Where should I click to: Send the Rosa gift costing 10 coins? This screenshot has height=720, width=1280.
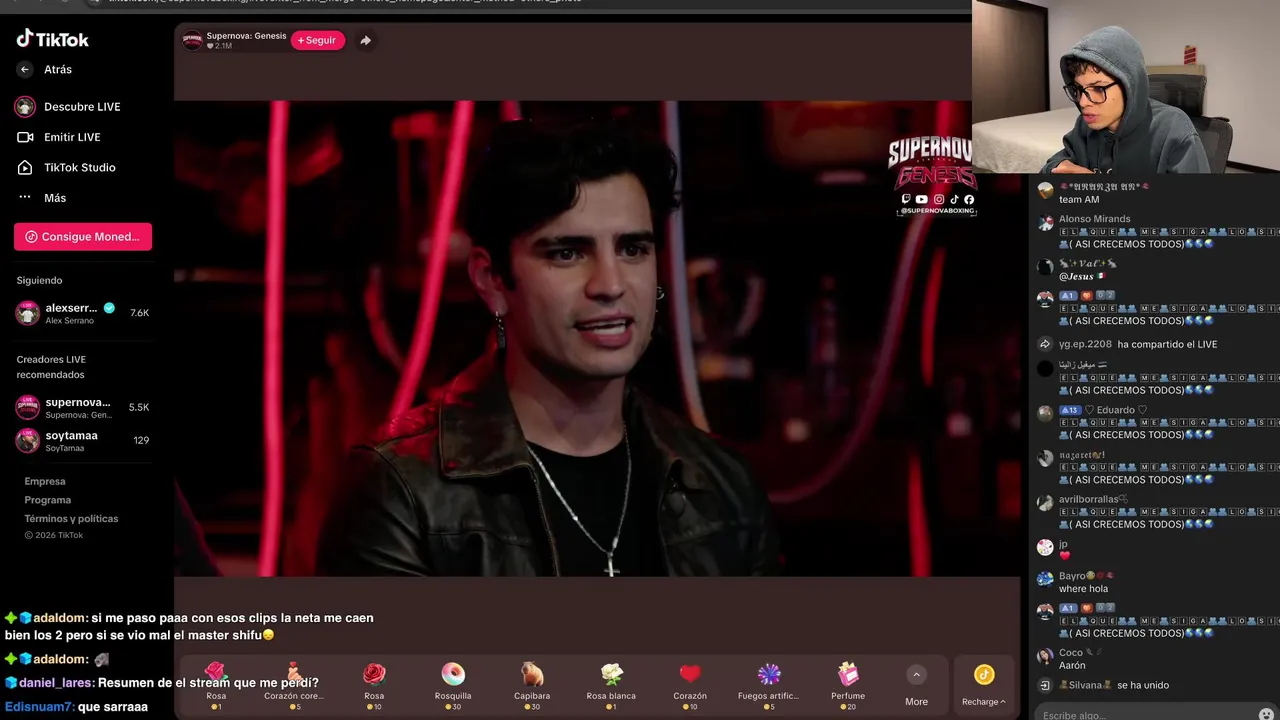pyautogui.click(x=374, y=685)
